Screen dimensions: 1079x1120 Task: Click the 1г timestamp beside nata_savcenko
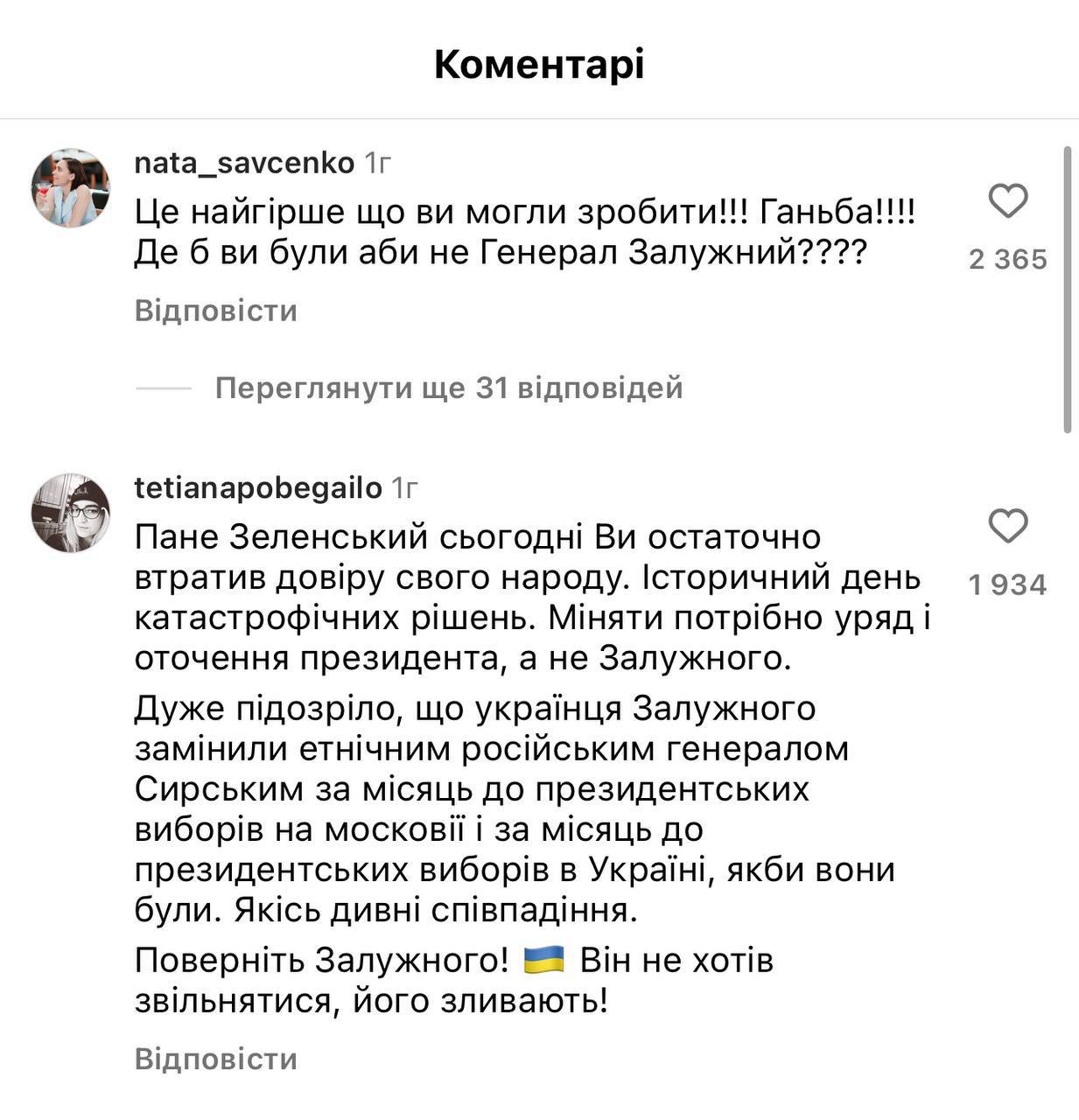[377, 163]
